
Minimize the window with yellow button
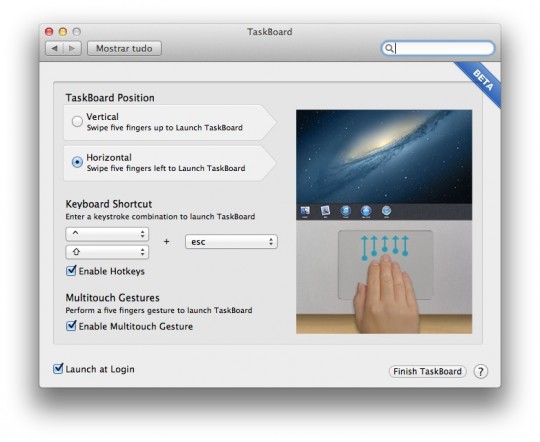(x=63, y=32)
